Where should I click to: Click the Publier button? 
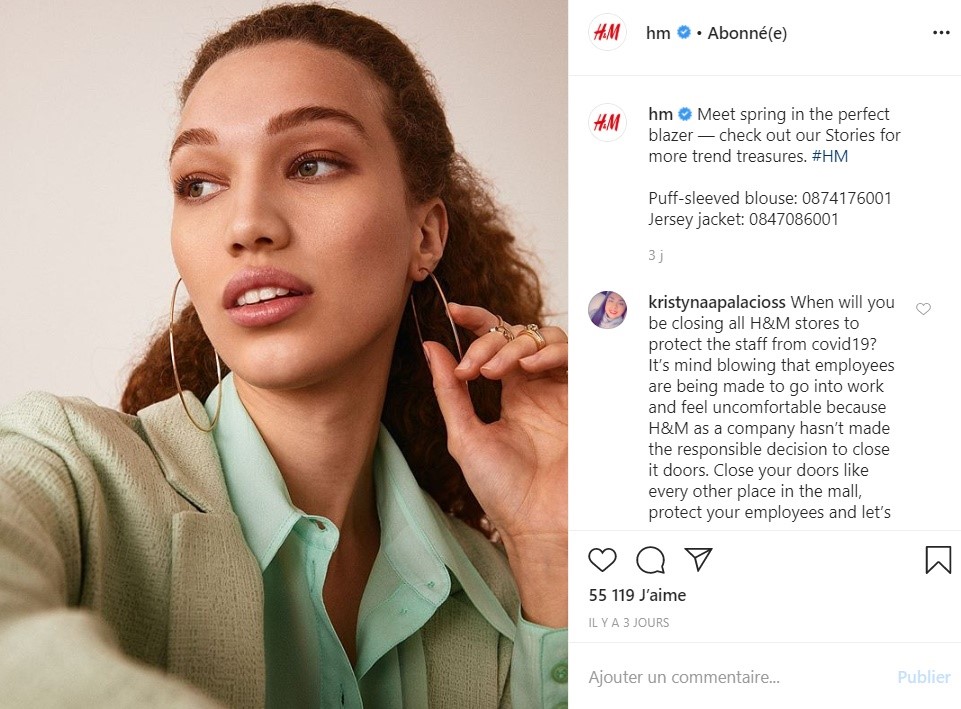[924, 677]
